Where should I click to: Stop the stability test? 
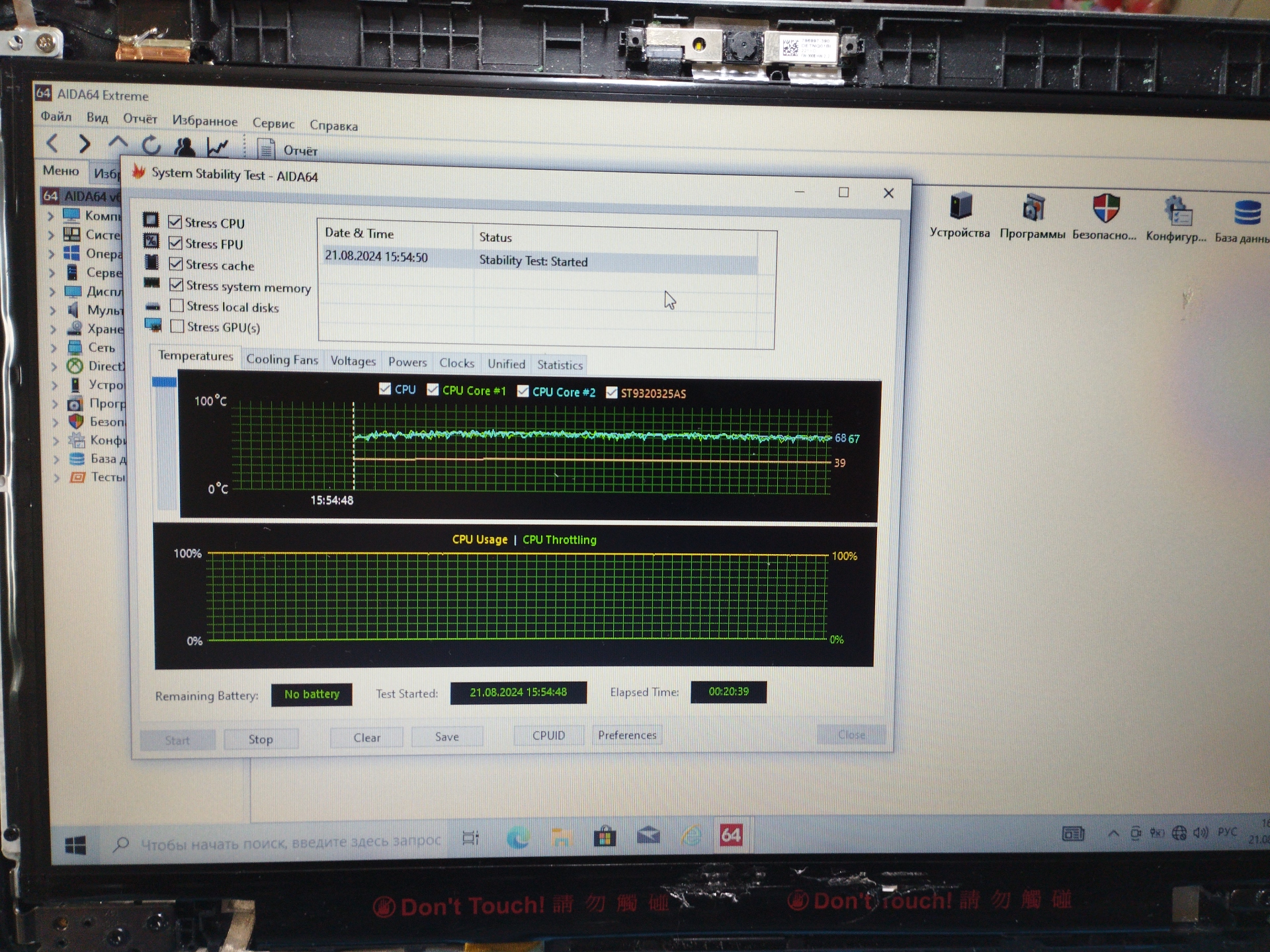261,738
